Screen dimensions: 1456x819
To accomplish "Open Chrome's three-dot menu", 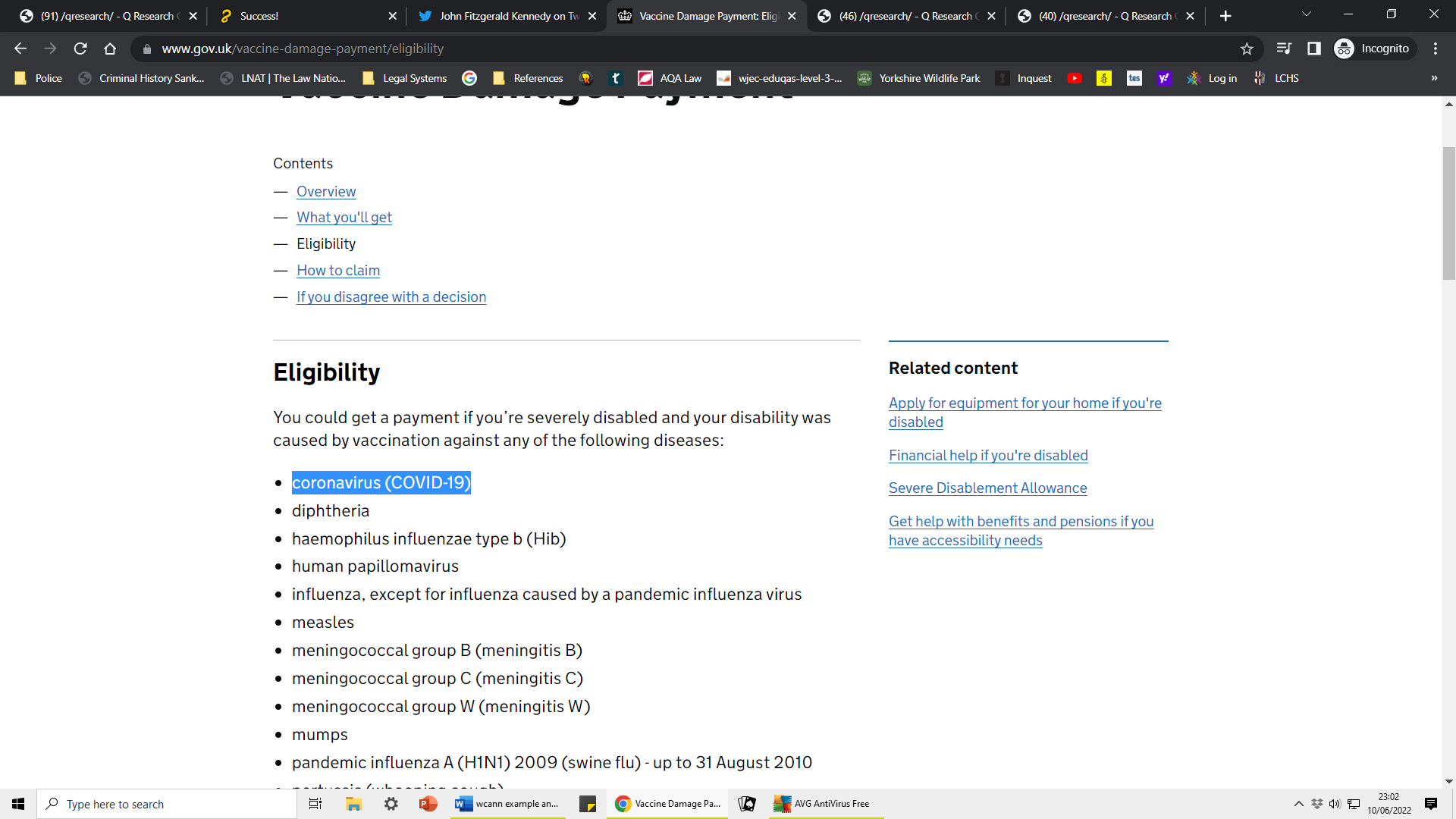I will click(x=1436, y=49).
